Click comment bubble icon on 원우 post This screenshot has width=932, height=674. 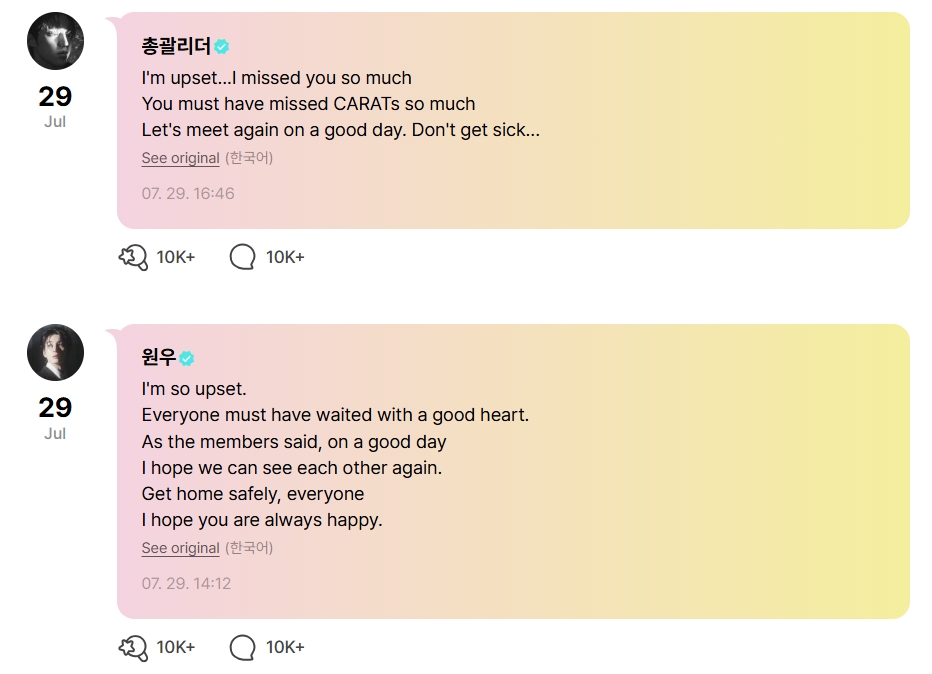243,647
